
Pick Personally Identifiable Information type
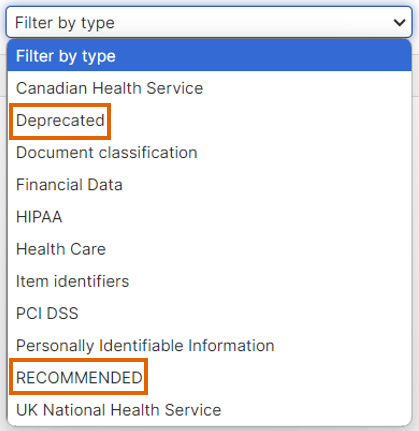coord(209,346)
